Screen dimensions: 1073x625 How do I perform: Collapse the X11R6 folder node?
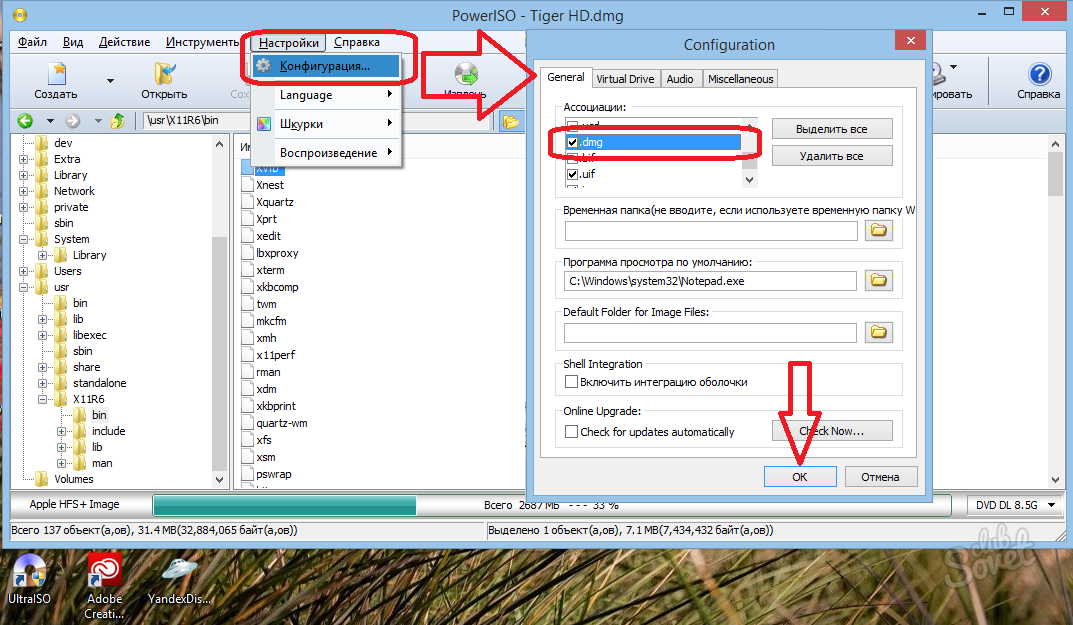pos(42,399)
